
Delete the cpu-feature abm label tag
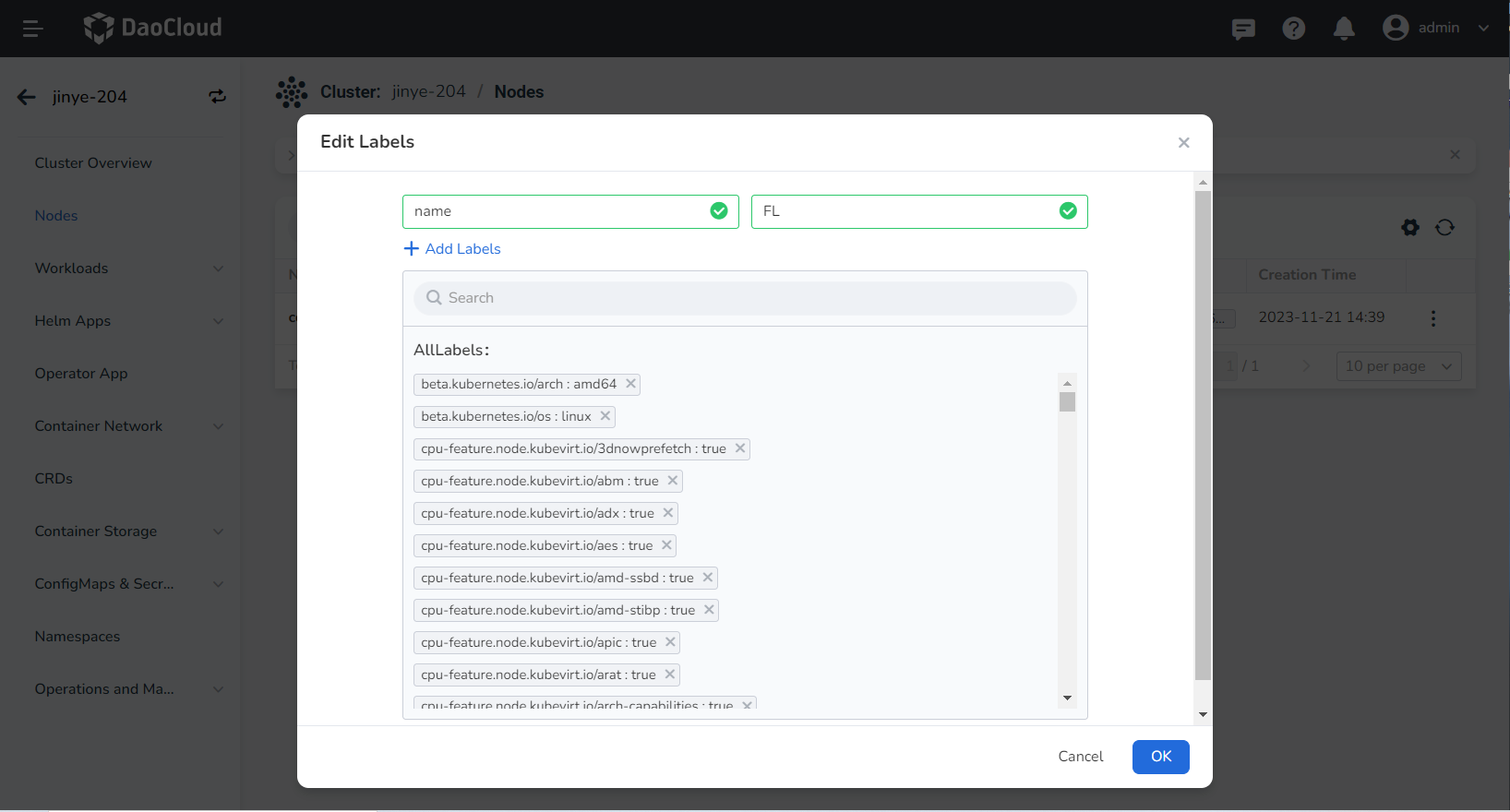[673, 481]
